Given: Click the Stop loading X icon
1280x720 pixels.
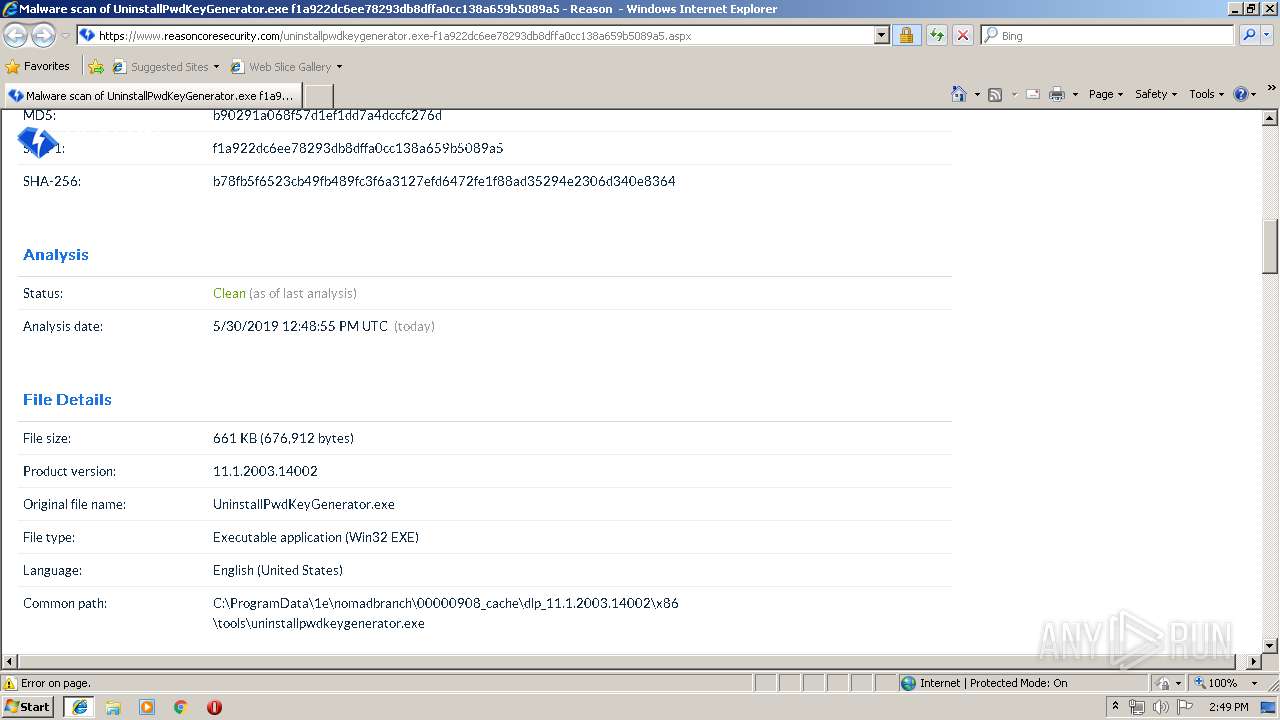Looking at the screenshot, I should (962, 35).
